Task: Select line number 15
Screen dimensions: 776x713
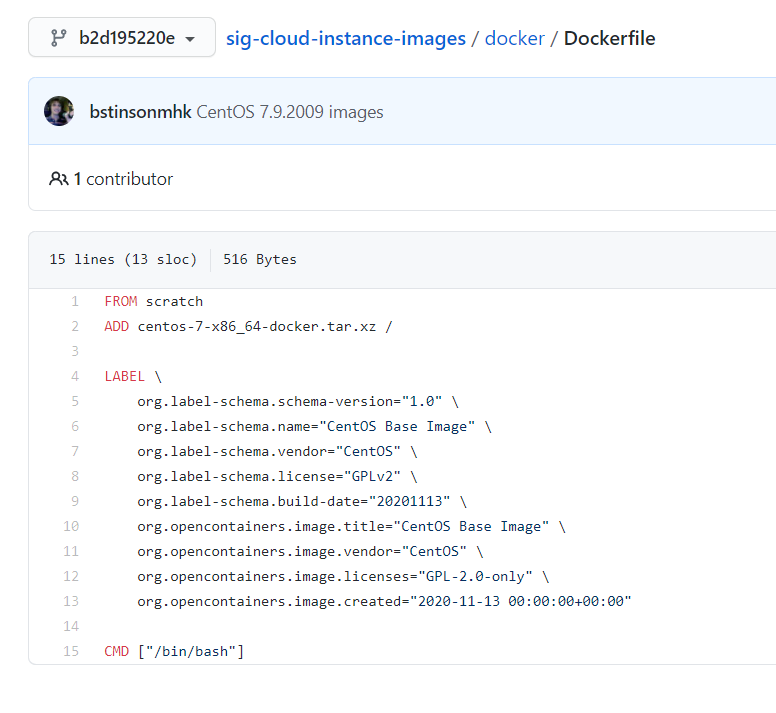Action: click(71, 651)
